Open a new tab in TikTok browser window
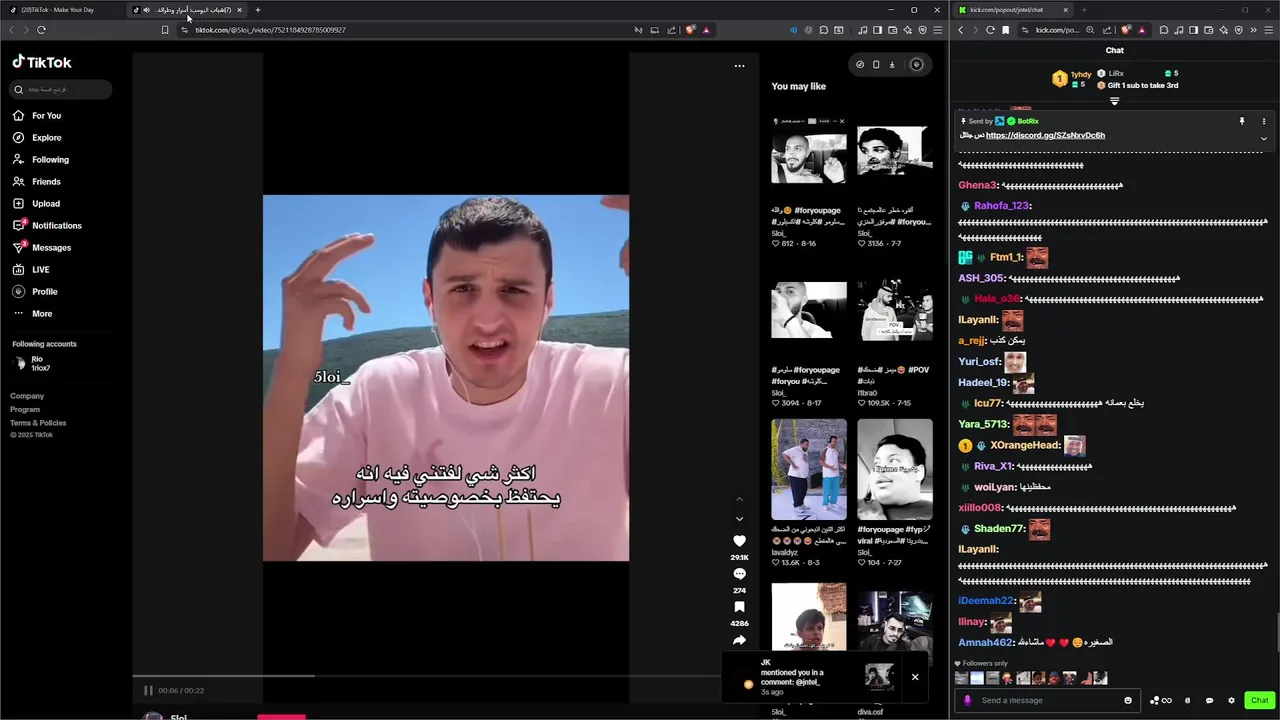 258,10
